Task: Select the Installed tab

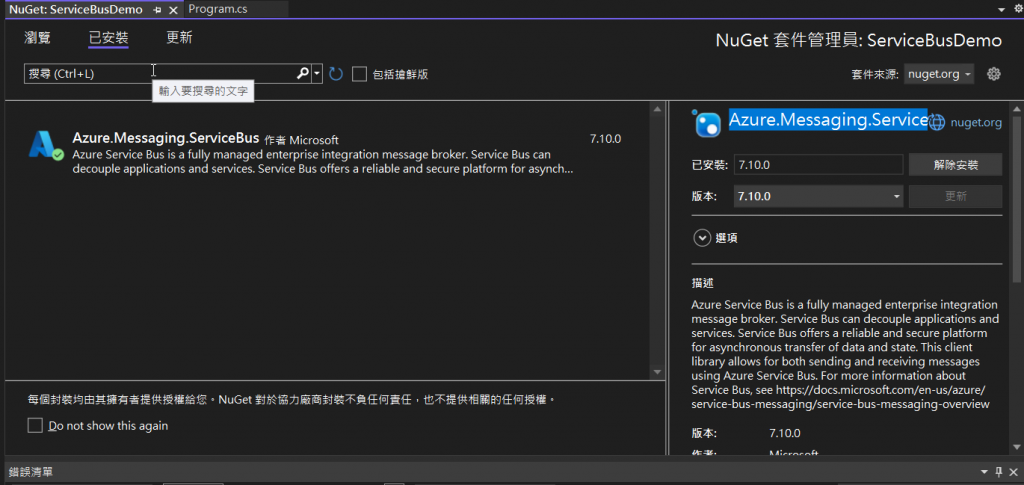Action: [108, 38]
